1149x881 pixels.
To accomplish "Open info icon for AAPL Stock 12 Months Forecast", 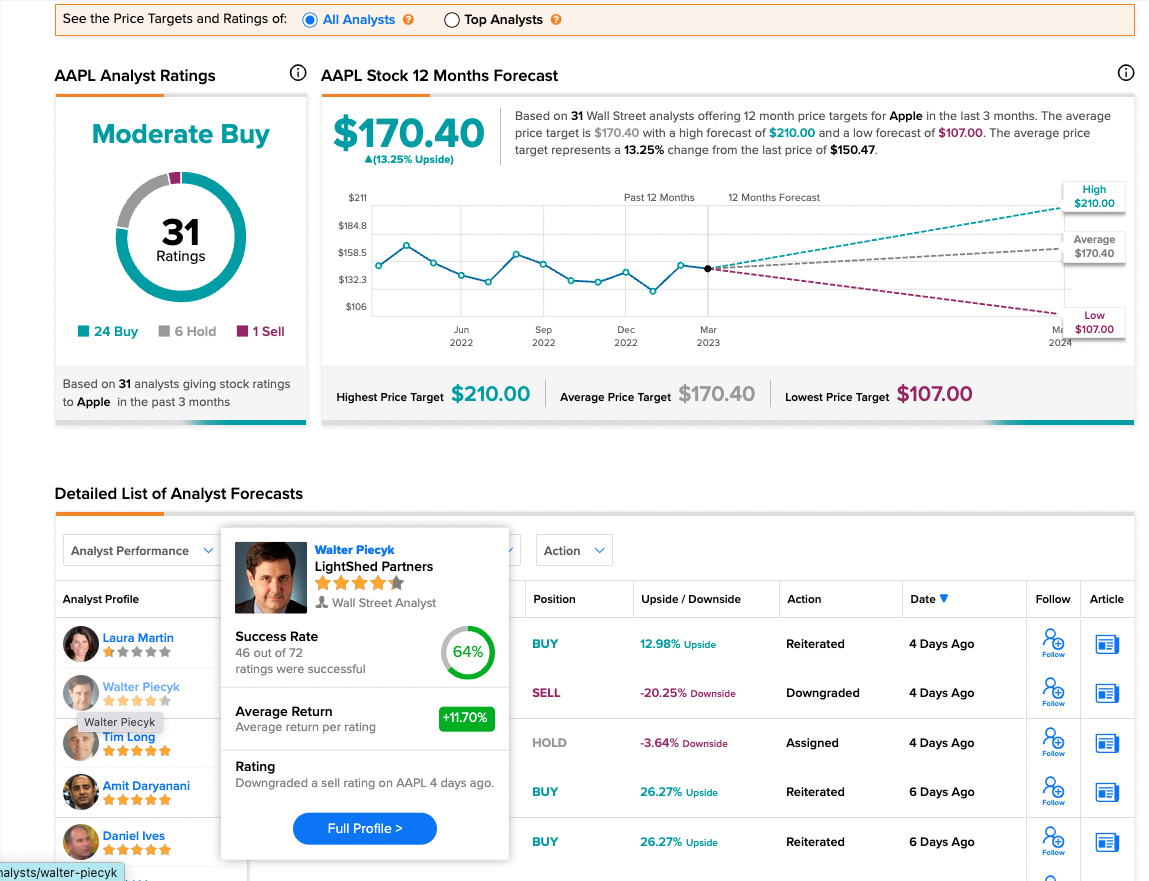I will coord(1126,73).
